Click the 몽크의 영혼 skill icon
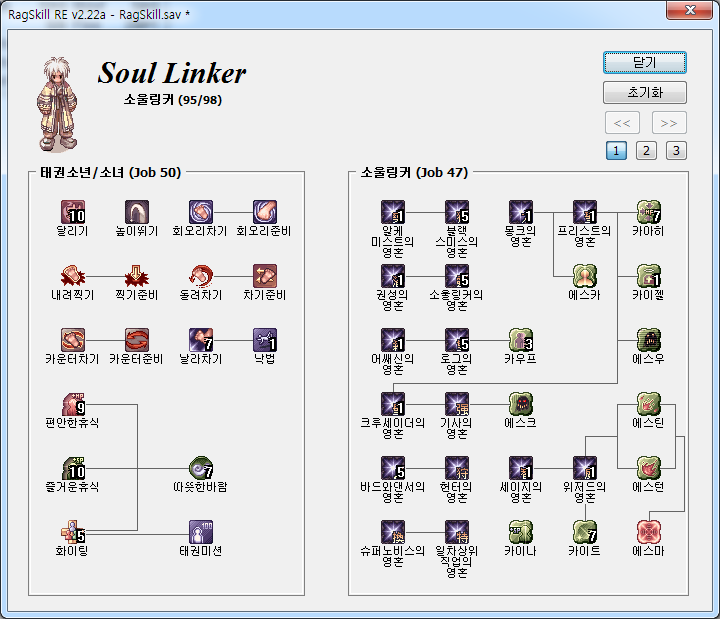Screen dimensions: 720x619 pyautogui.click(x=521, y=212)
